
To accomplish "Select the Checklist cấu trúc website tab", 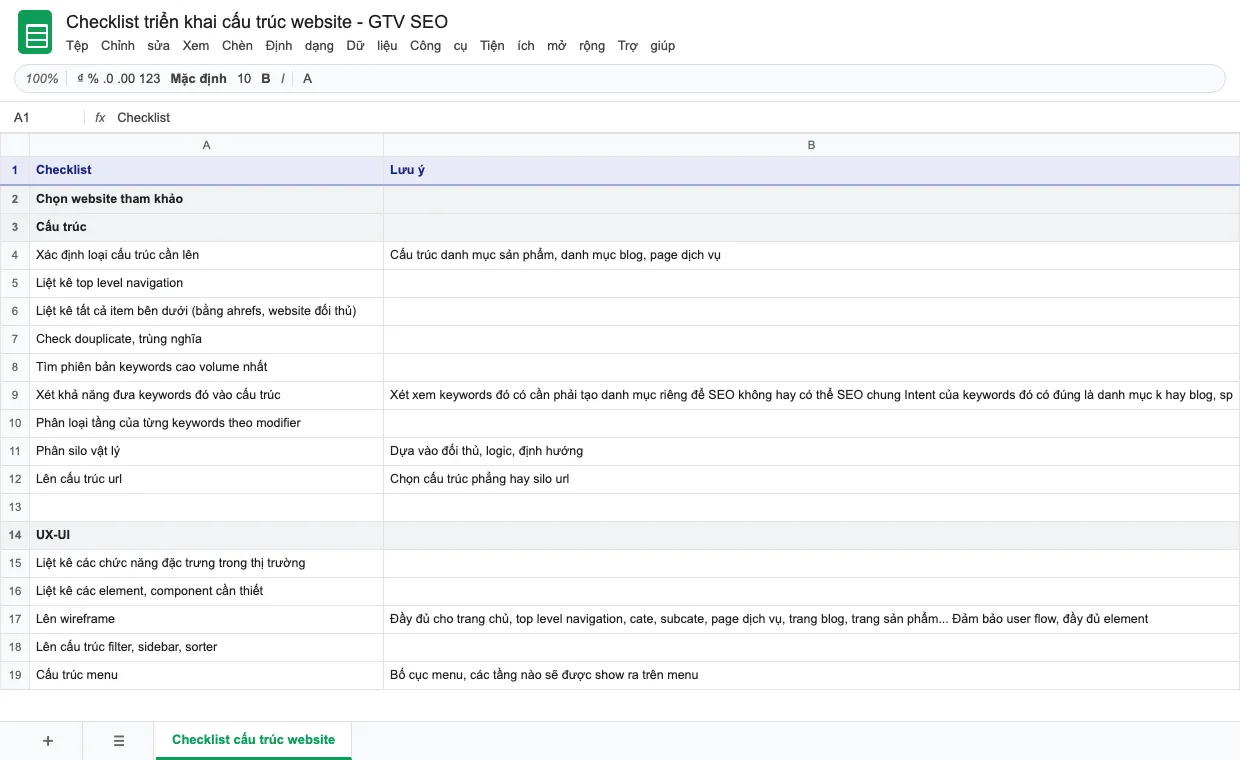I will tap(253, 740).
